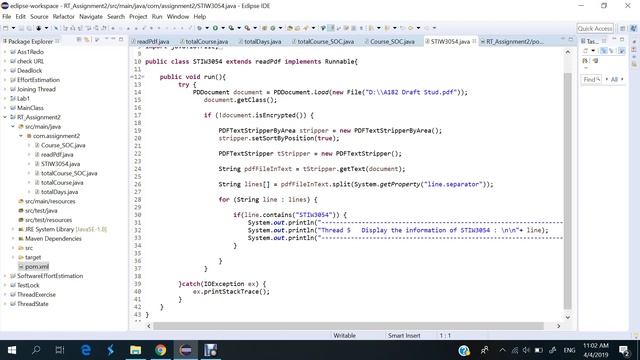Open the External Tools dropdown arrow

(255, 28)
